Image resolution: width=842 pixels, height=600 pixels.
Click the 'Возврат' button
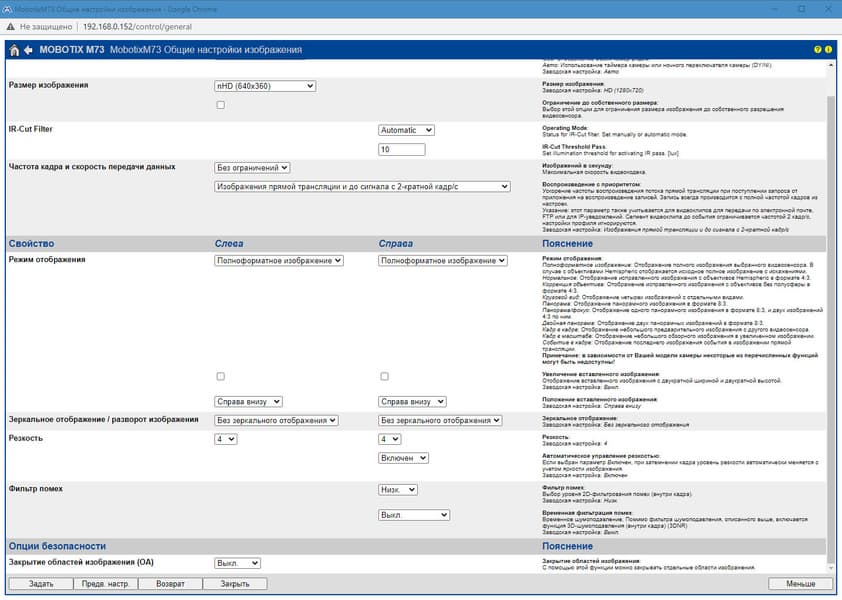170,584
